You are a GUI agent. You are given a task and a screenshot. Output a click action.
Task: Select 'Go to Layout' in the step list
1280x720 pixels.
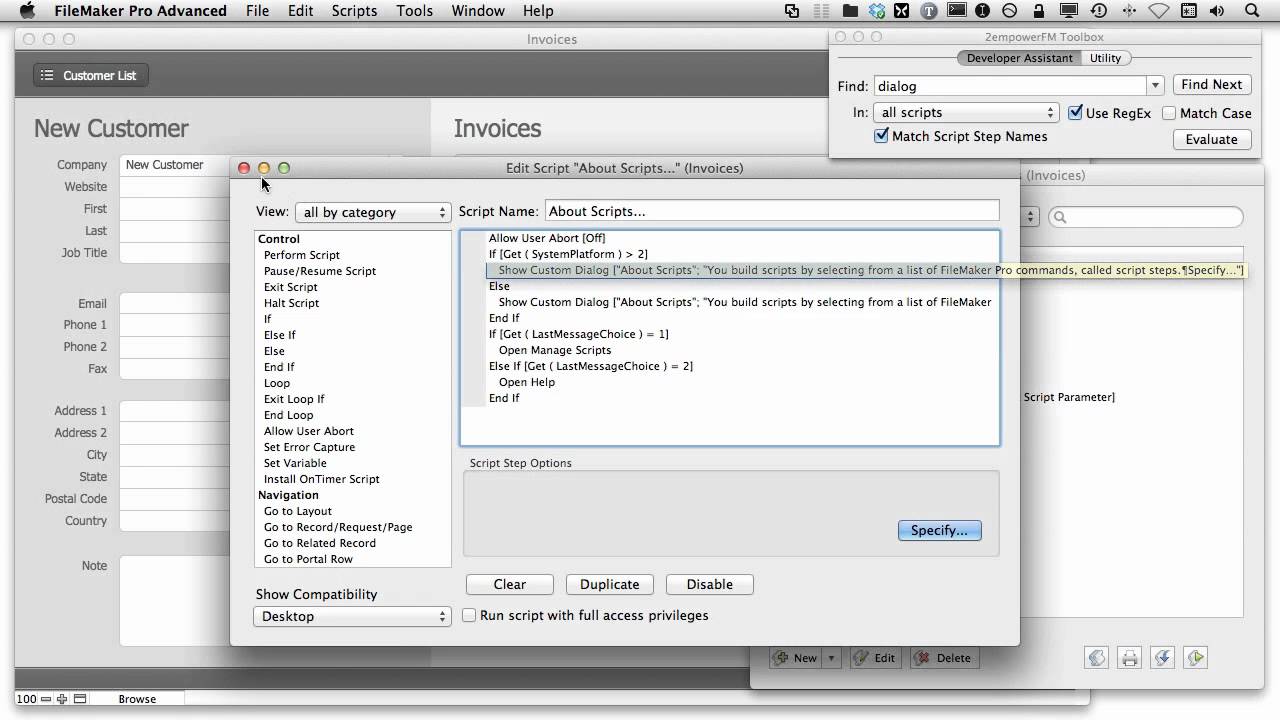pyautogui.click(x=298, y=511)
